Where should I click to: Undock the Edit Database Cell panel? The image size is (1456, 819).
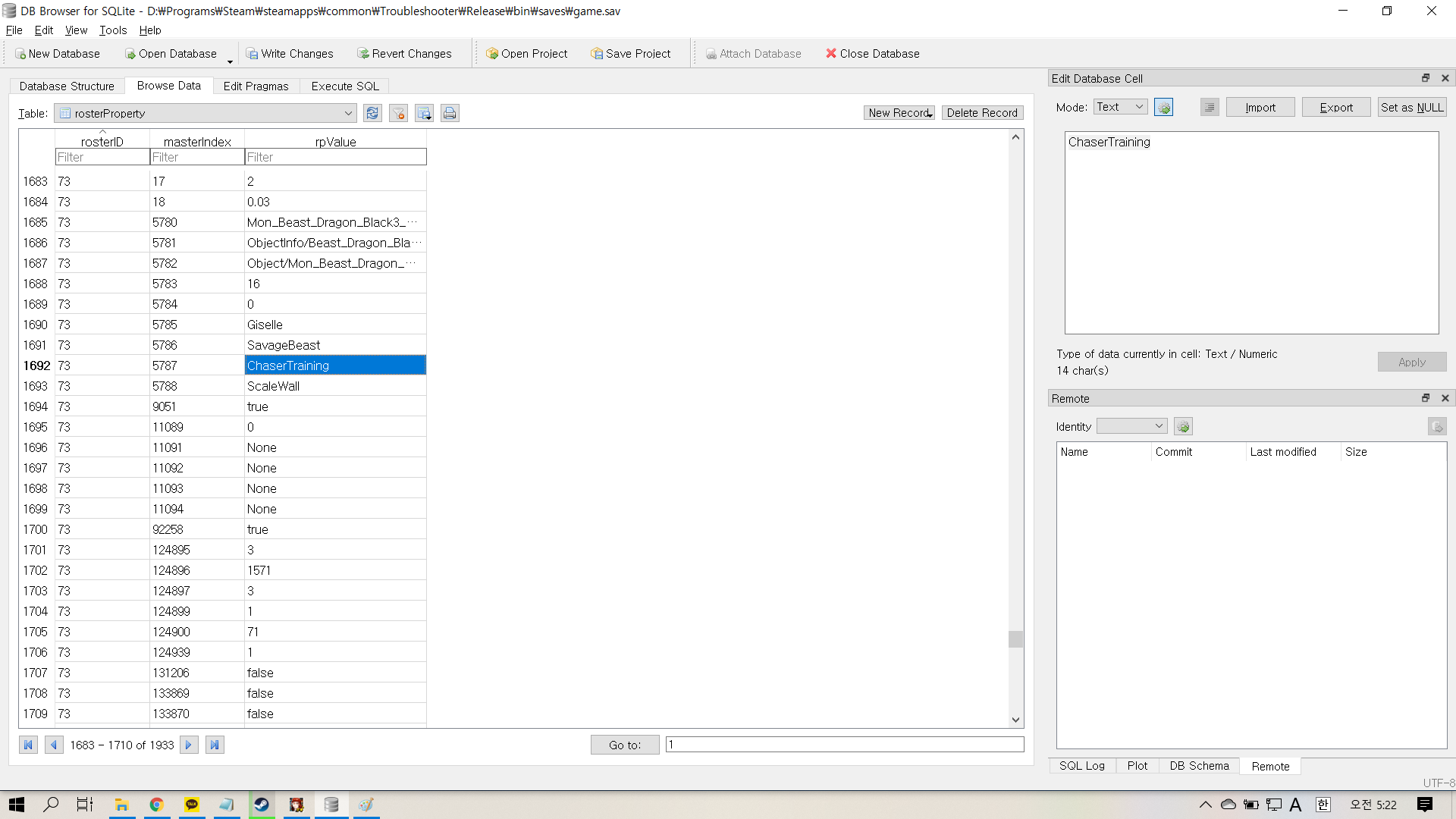[1426, 78]
